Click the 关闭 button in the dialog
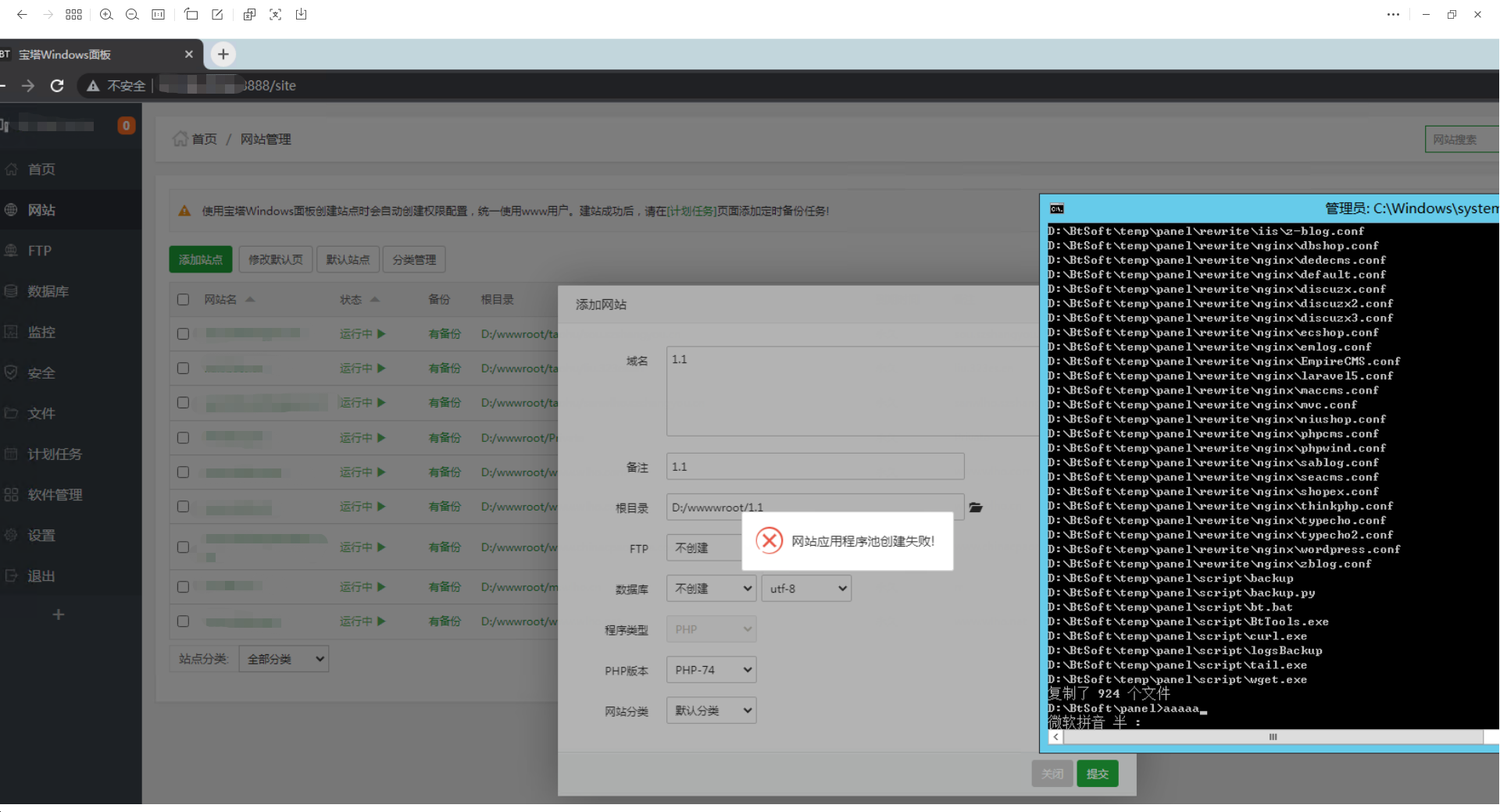The image size is (1500, 812). click(1052, 774)
